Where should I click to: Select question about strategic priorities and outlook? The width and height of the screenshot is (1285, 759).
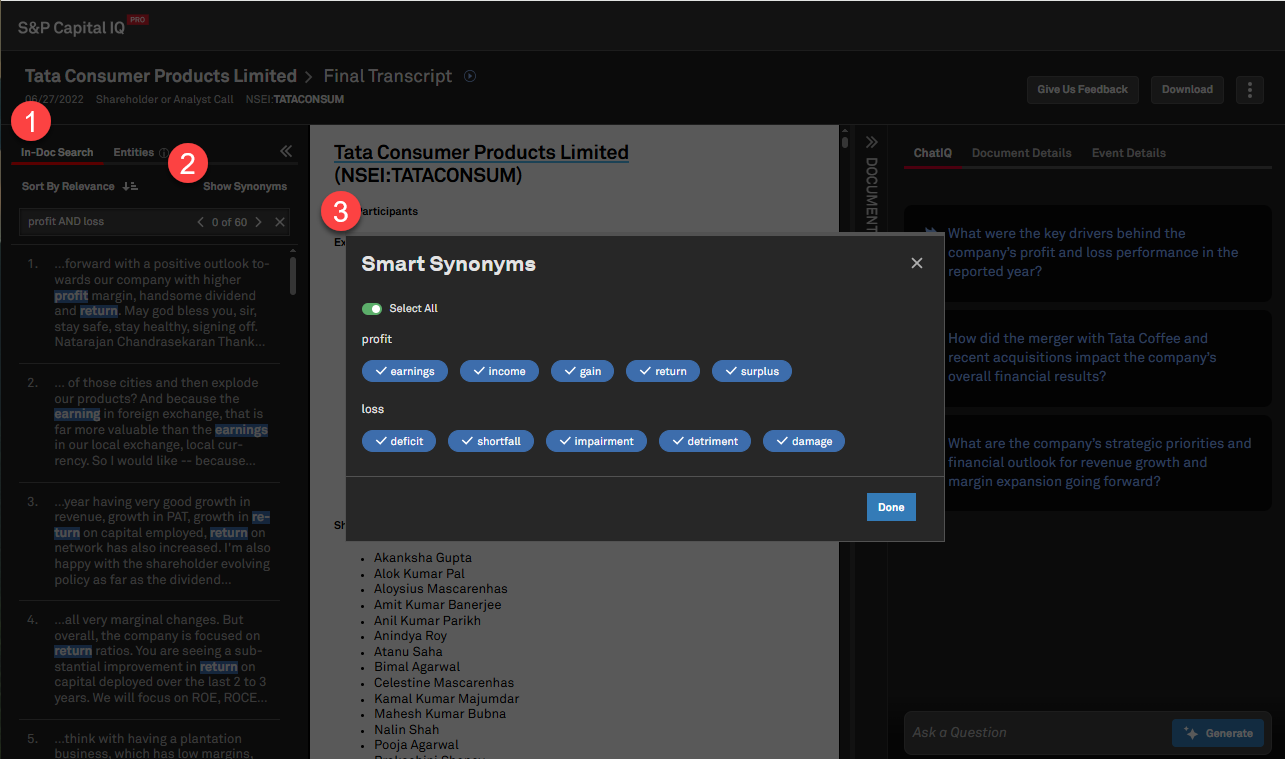point(1088,462)
